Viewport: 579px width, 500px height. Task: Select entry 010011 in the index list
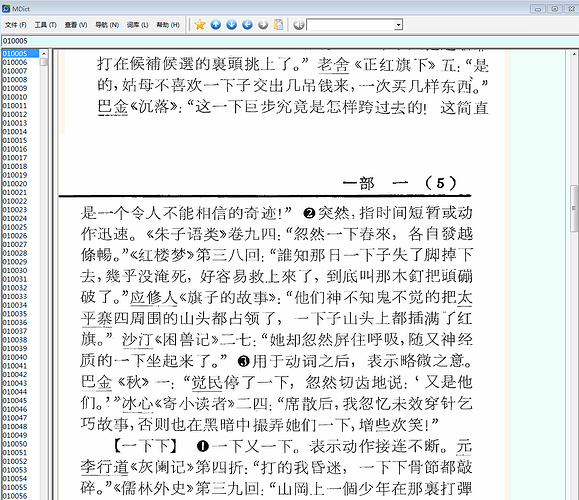pyautogui.click(x=15, y=106)
